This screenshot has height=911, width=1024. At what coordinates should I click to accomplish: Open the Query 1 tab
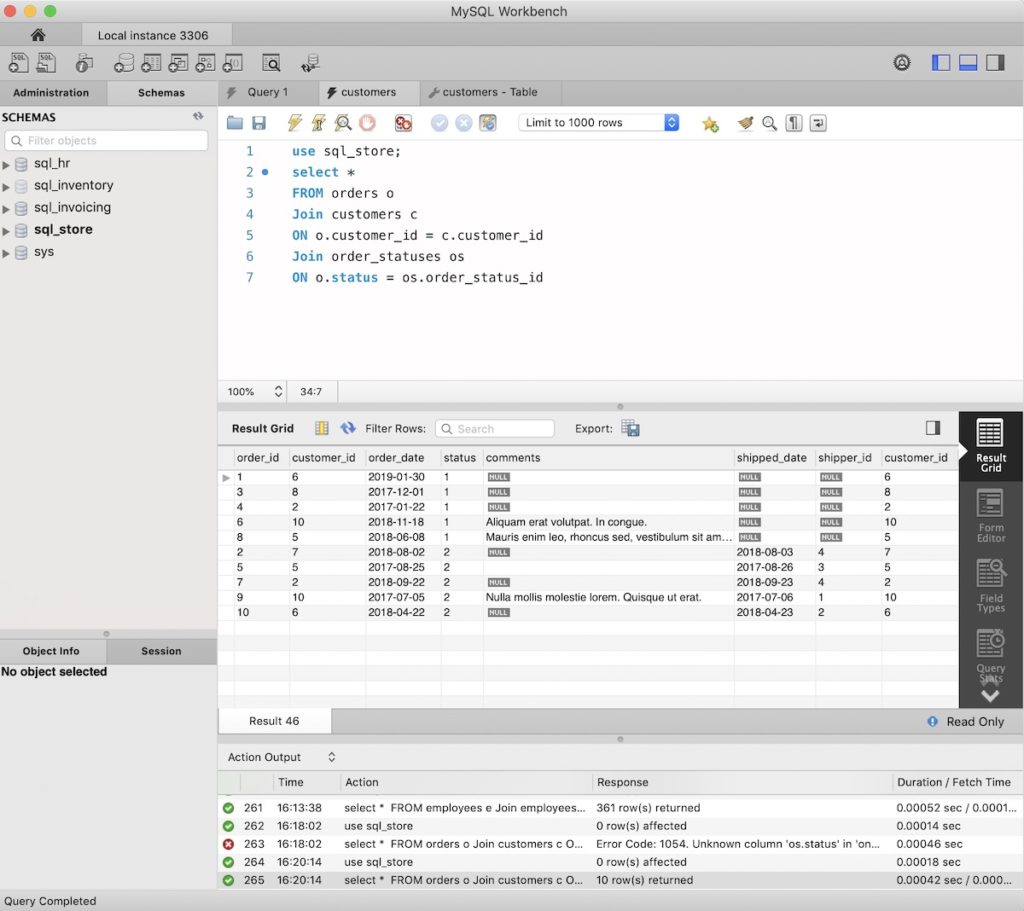coord(268,93)
